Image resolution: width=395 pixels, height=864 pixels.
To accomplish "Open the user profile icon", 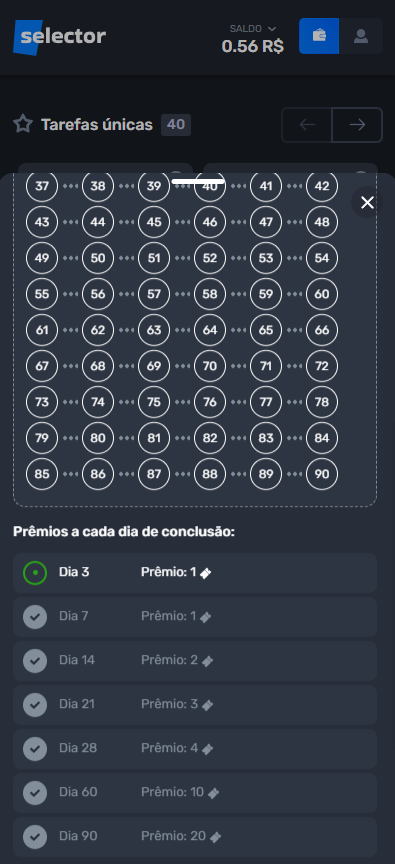I will click(361, 36).
